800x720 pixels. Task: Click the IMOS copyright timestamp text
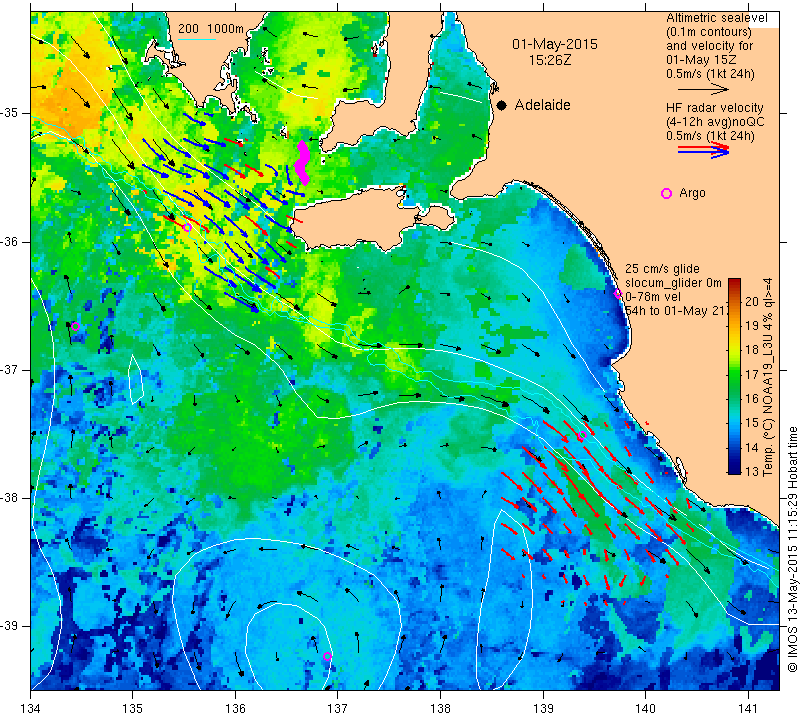pyautogui.click(x=792, y=549)
